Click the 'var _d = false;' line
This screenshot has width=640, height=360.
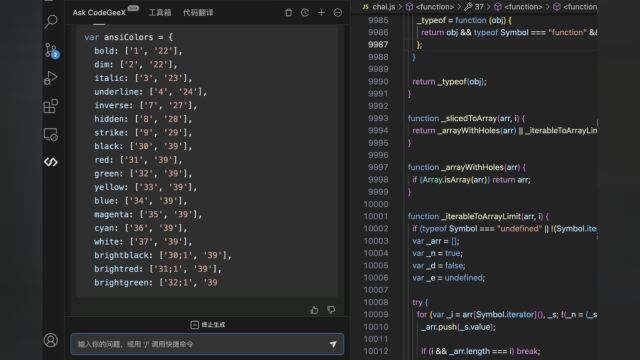[438, 265]
